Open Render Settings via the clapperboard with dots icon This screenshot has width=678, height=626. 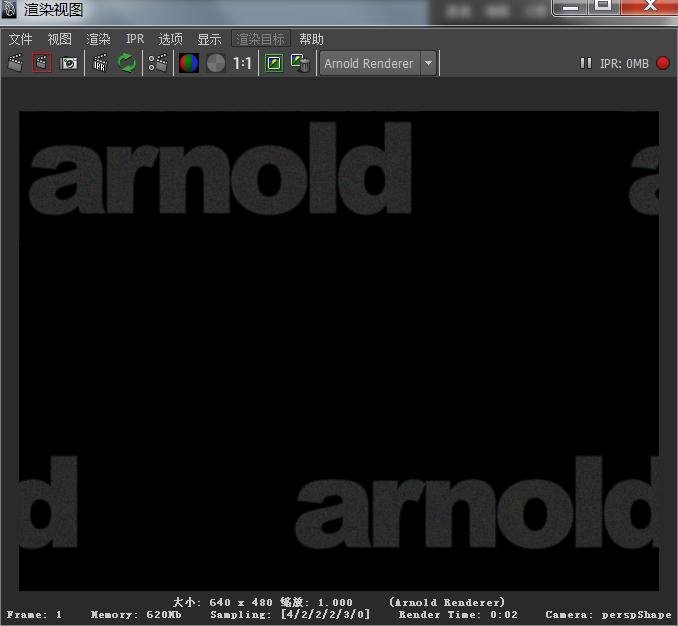click(x=158, y=63)
